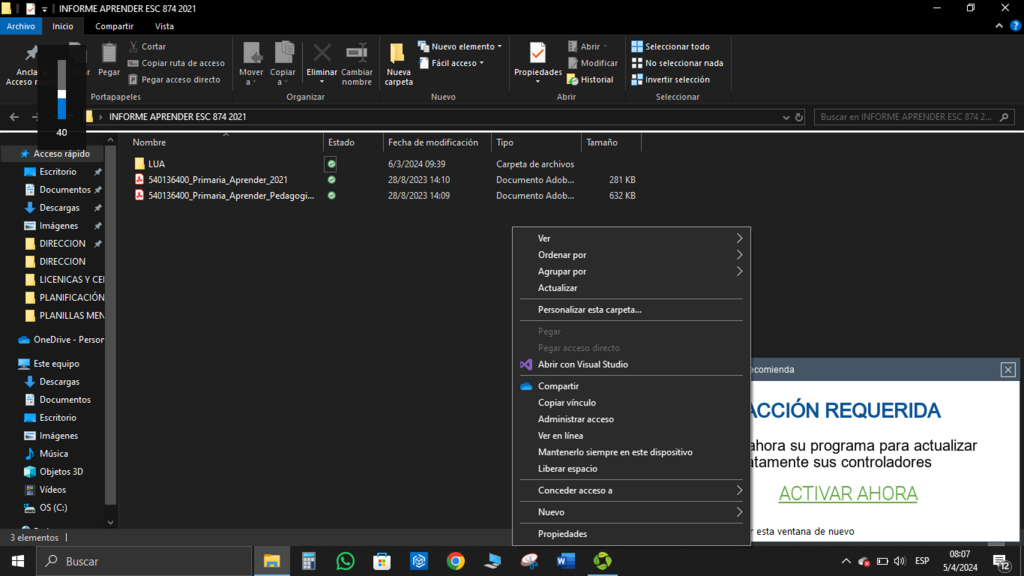Choose Administrar acceso
This screenshot has height=576, width=1024.
[632, 419]
